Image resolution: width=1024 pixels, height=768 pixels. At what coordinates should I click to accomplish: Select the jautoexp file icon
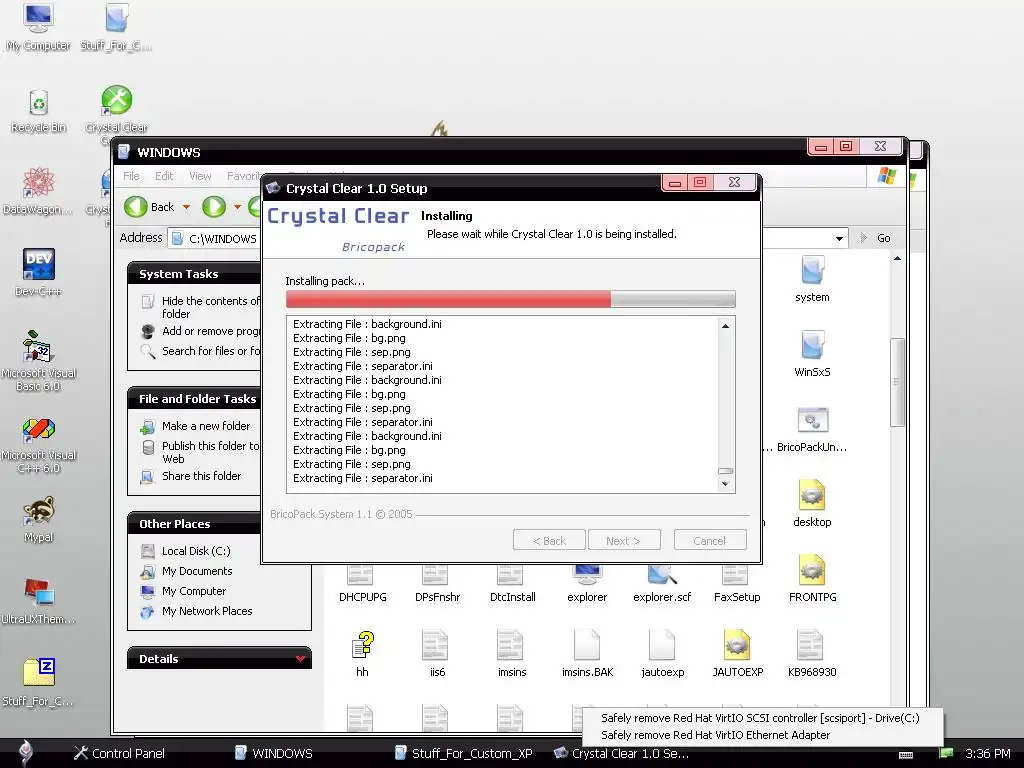(x=662, y=654)
